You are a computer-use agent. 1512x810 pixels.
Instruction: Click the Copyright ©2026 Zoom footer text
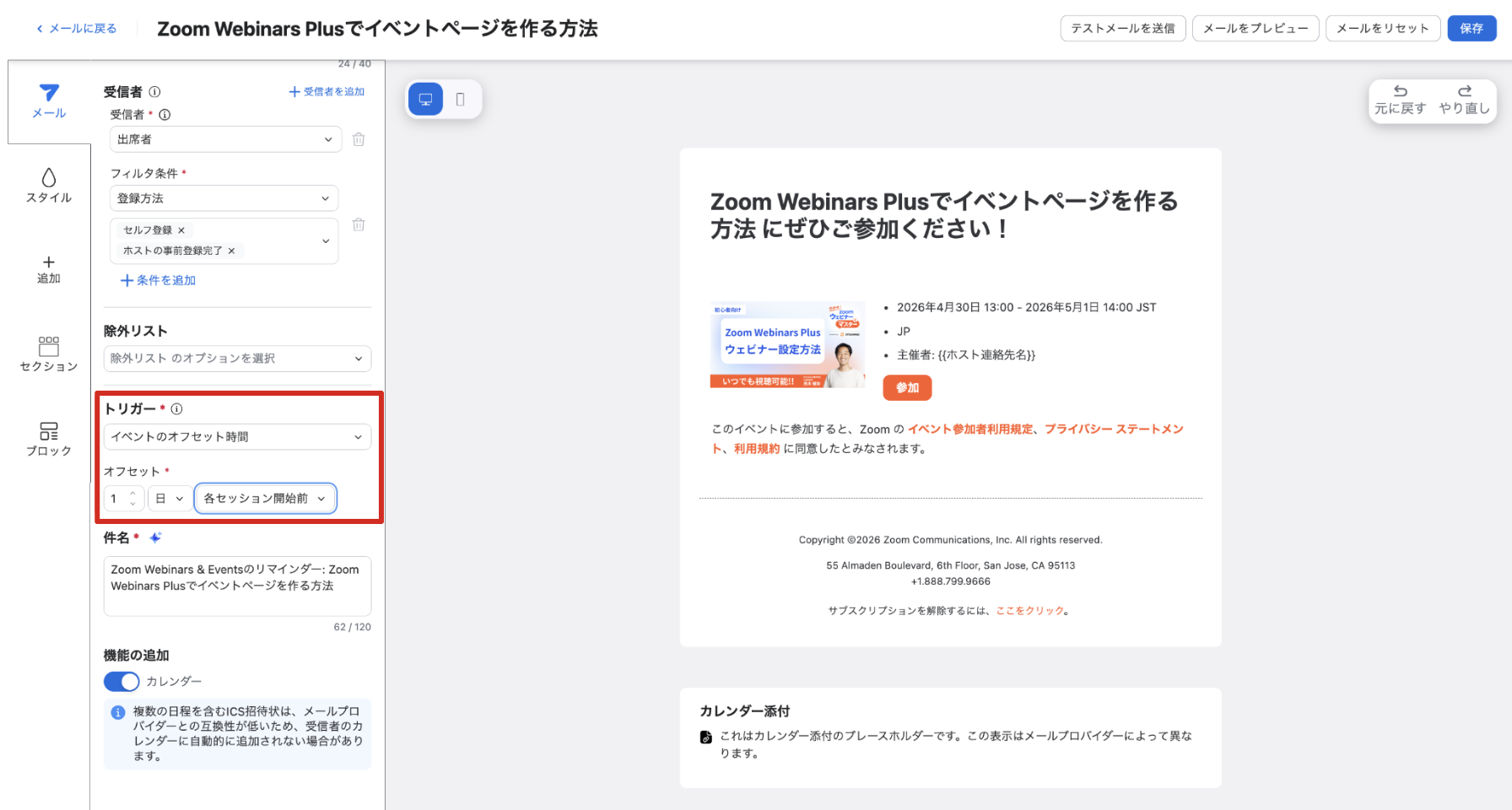(951, 540)
